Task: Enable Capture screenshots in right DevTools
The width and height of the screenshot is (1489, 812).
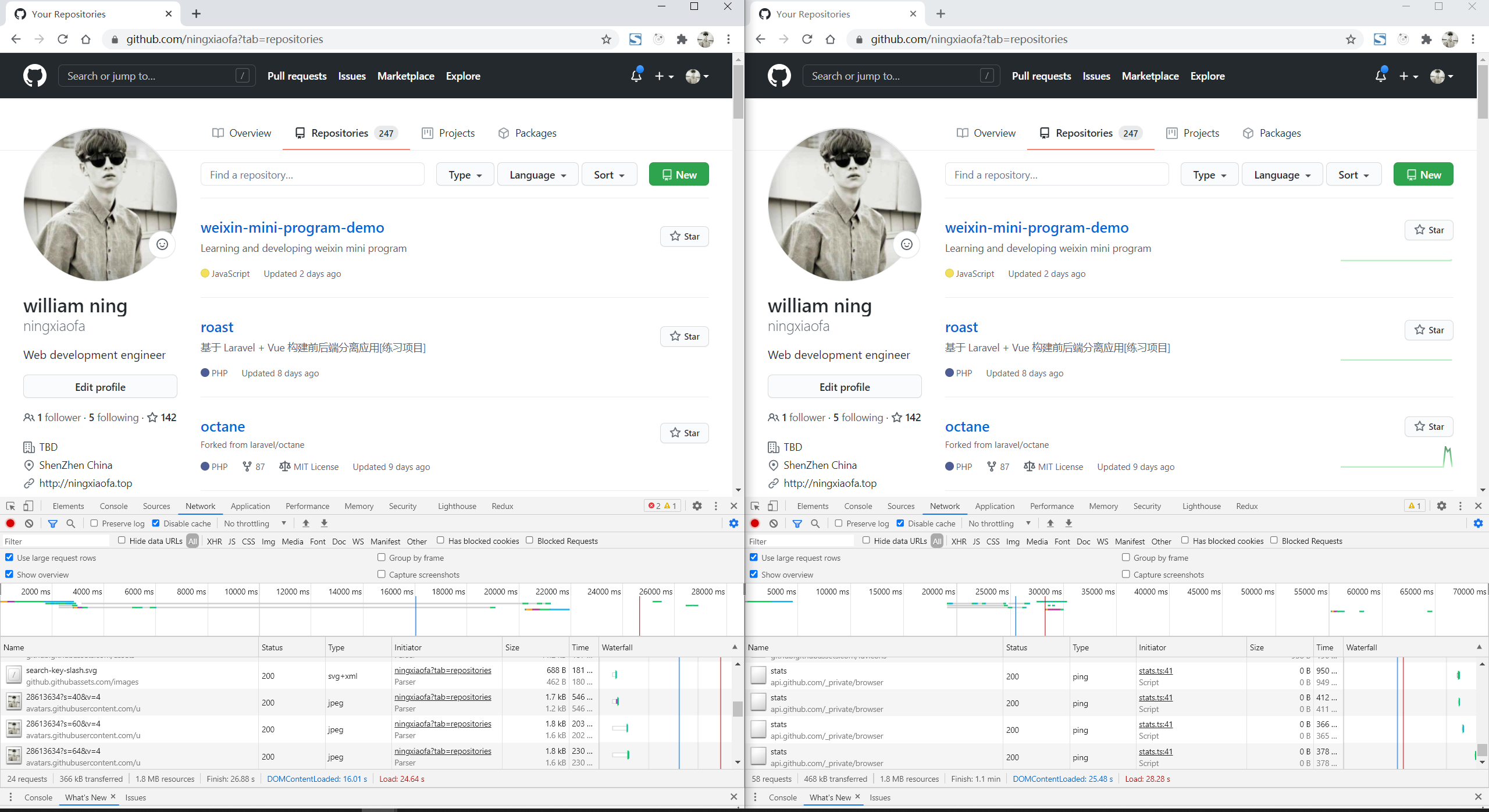Action: (1126, 574)
